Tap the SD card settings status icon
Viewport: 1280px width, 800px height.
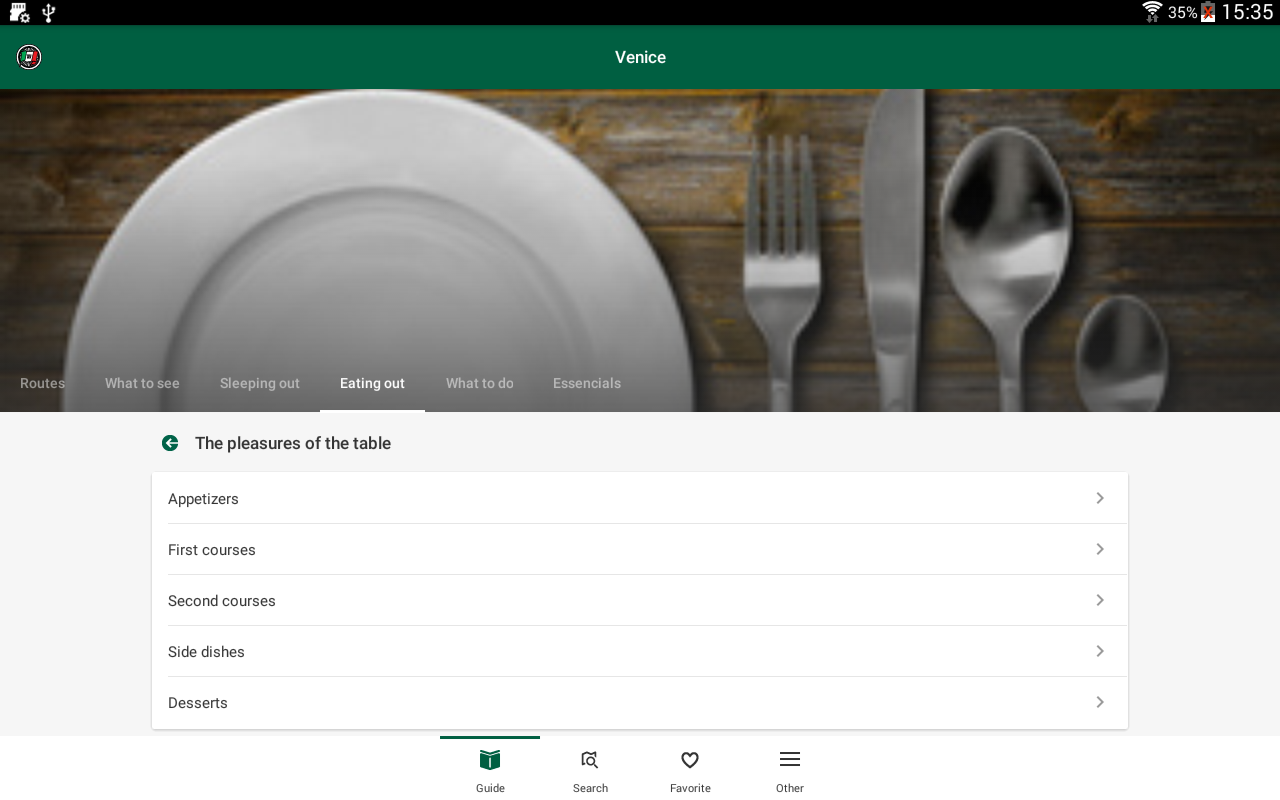pyautogui.click(x=19, y=13)
